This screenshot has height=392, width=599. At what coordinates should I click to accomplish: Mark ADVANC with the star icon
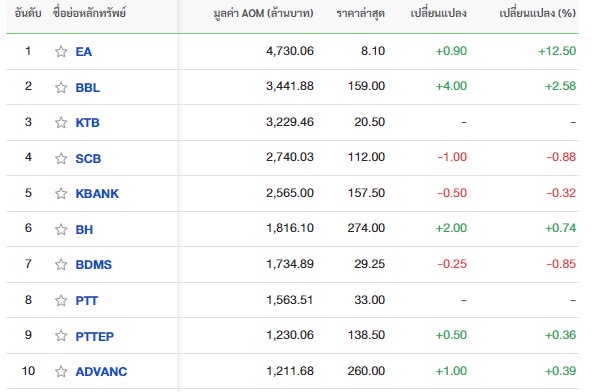pyautogui.click(x=61, y=371)
